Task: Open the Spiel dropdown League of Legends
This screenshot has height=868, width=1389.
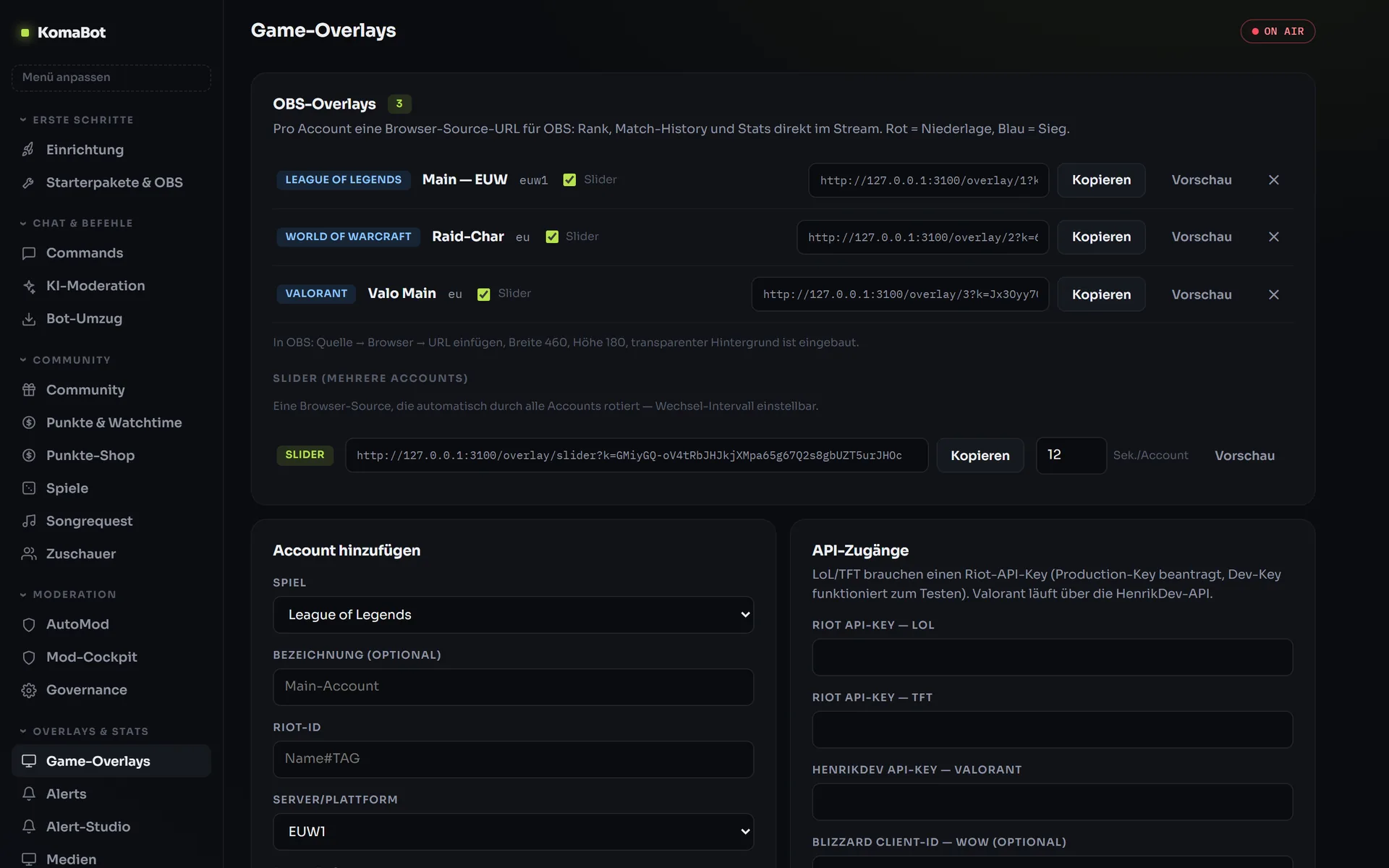Action: coord(514,615)
